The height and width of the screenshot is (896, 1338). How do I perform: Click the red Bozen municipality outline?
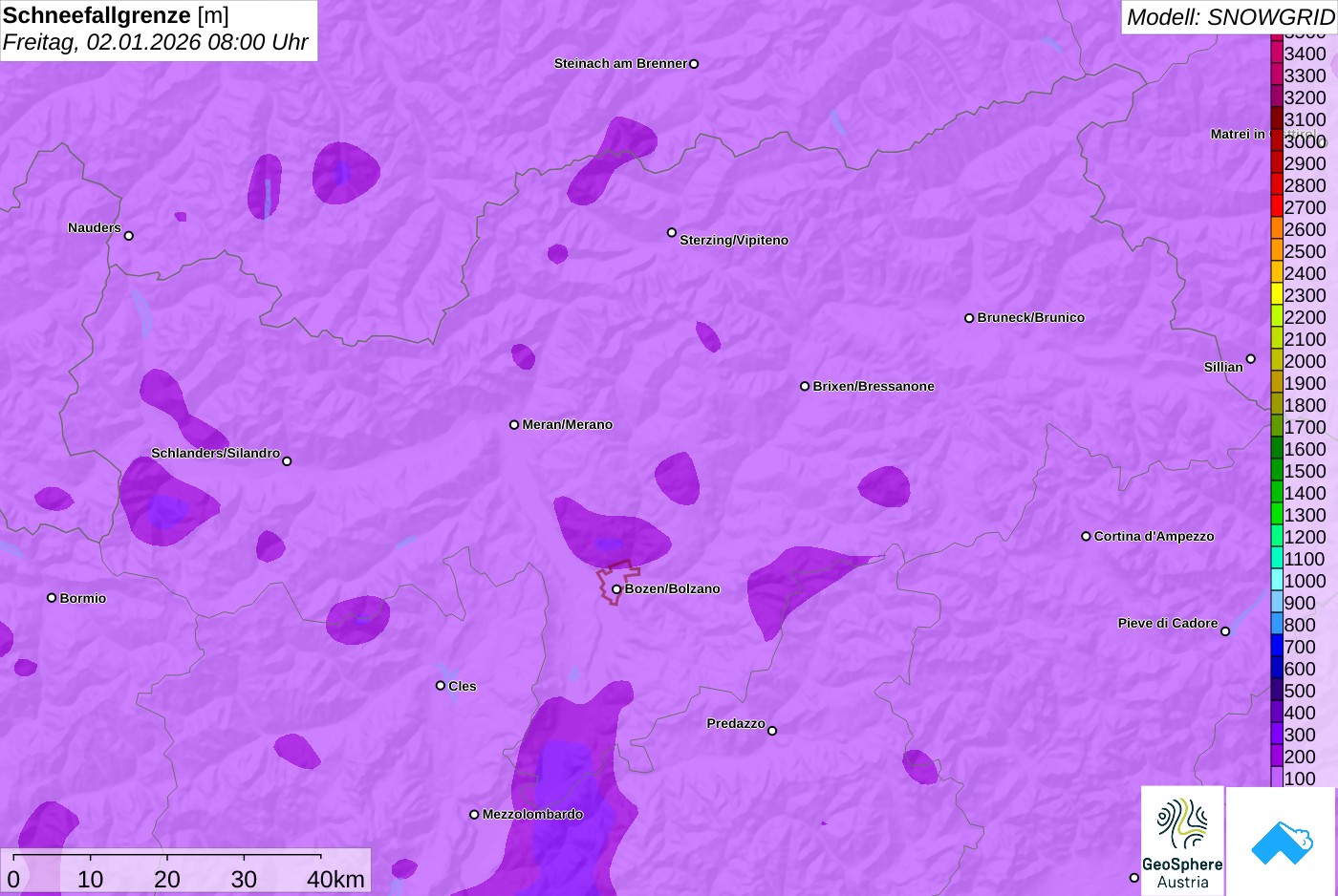617,582
